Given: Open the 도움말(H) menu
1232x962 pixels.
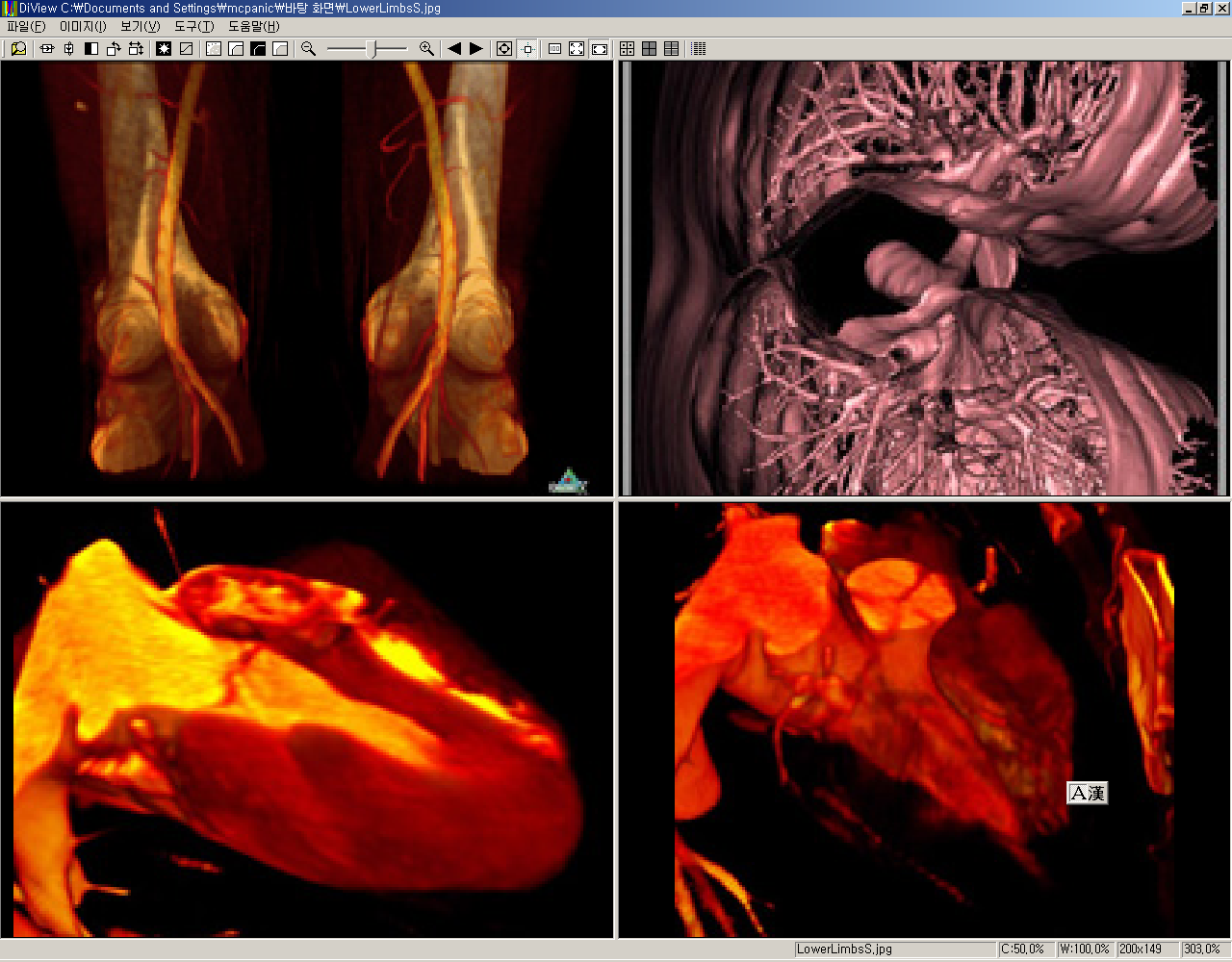Looking at the screenshot, I should click(x=253, y=27).
